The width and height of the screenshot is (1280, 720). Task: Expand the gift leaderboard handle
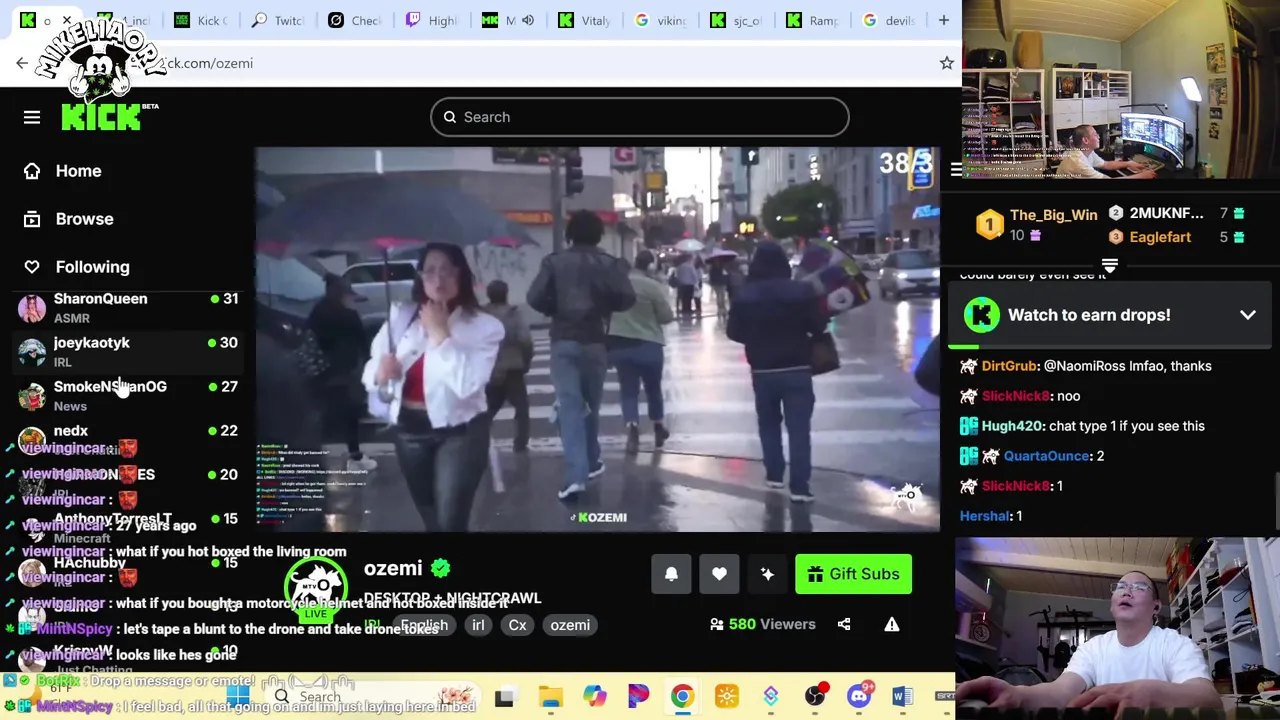click(x=1109, y=266)
